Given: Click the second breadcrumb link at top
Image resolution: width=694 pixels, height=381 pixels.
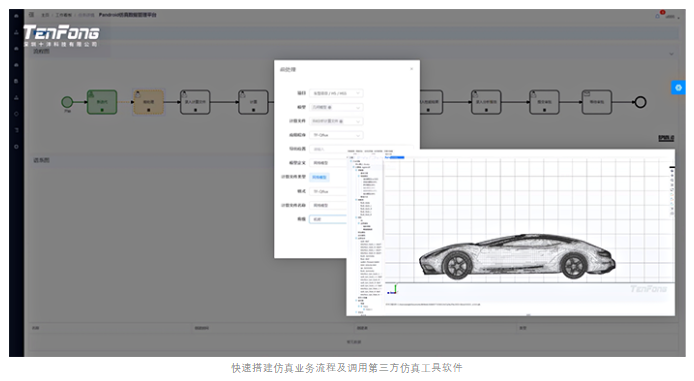Looking at the screenshot, I should (63, 15).
